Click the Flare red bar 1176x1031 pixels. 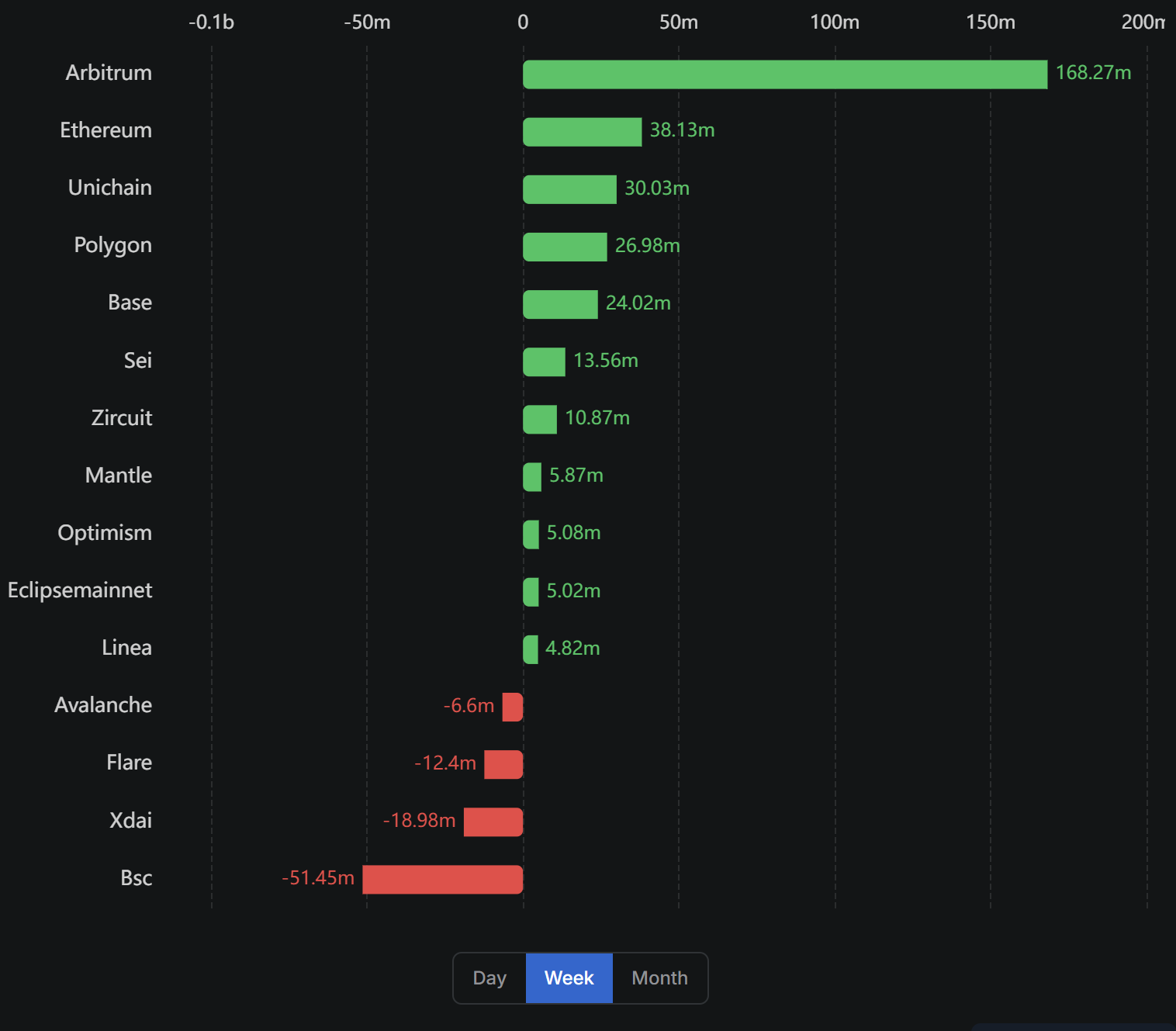(503, 764)
